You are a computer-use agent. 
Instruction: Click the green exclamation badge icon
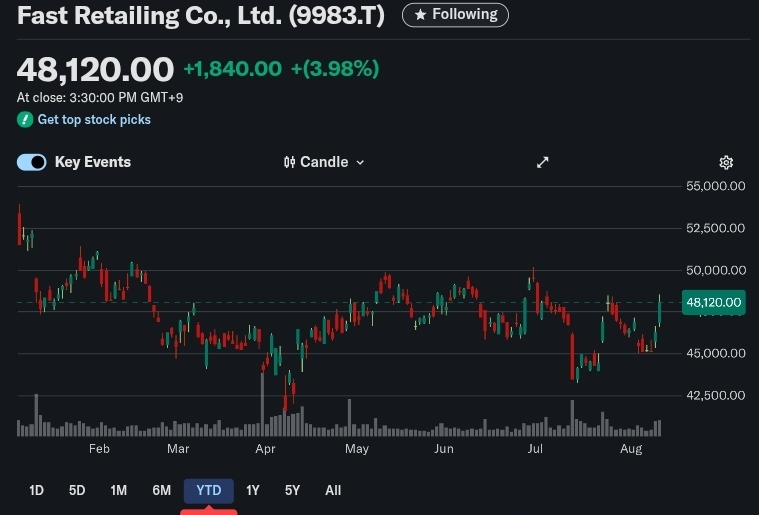tap(25, 120)
